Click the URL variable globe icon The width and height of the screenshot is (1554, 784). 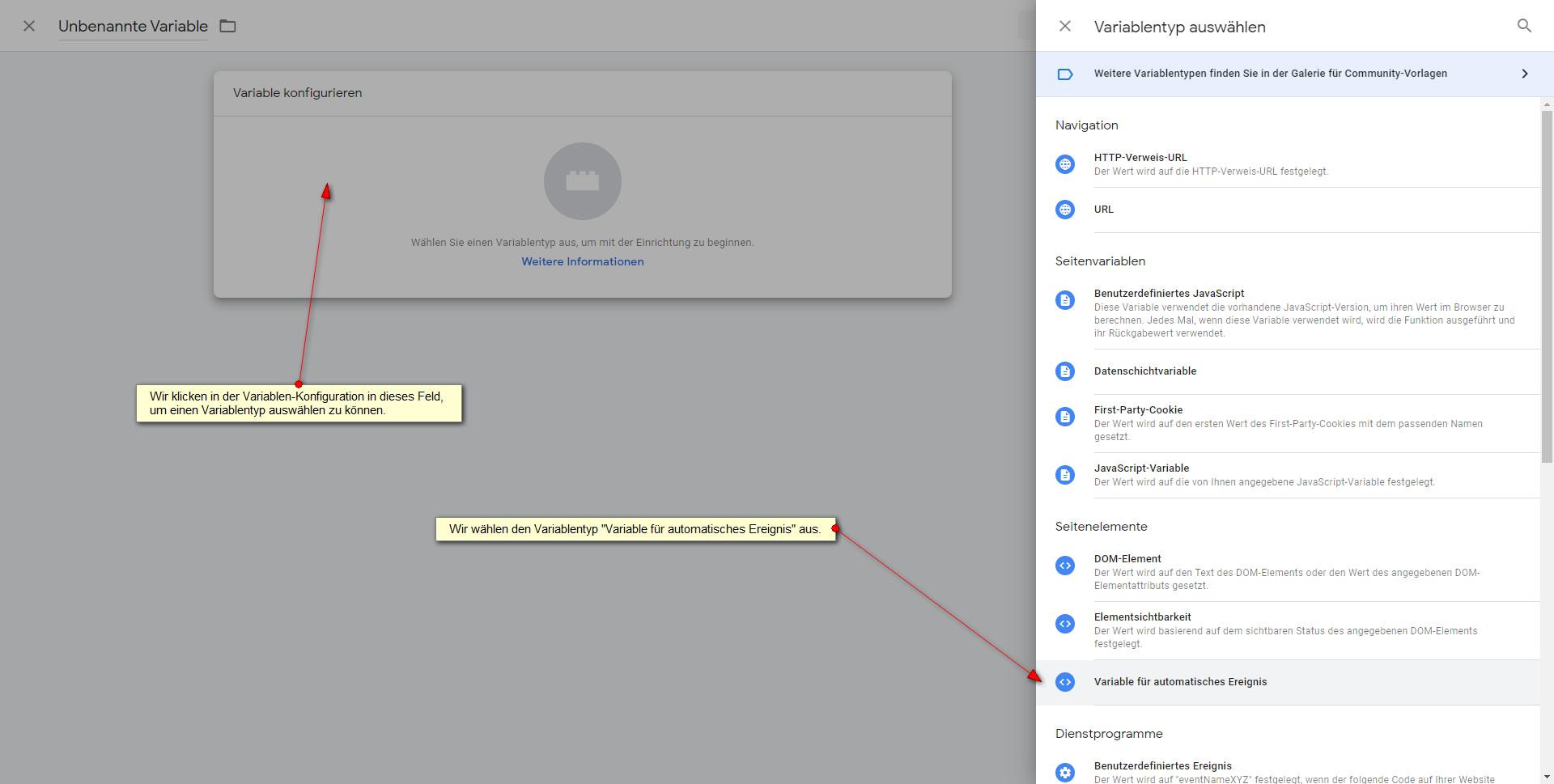[1065, 210]
